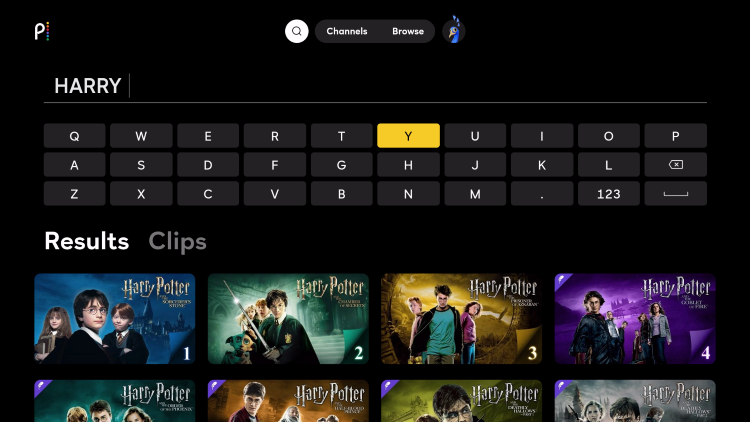
Task: Open Harry Potter Half-Blood Prince poster
Action: point(288,401)
